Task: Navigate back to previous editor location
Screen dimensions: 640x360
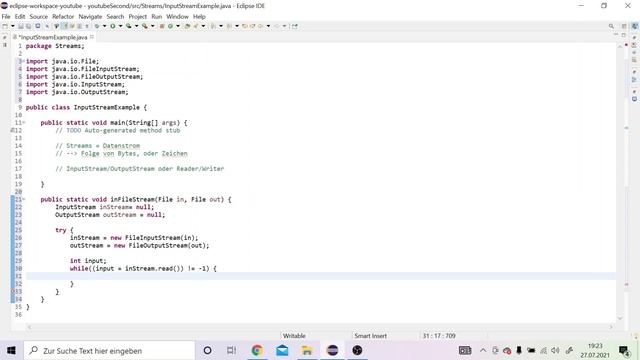Action: tap(260, 26)
